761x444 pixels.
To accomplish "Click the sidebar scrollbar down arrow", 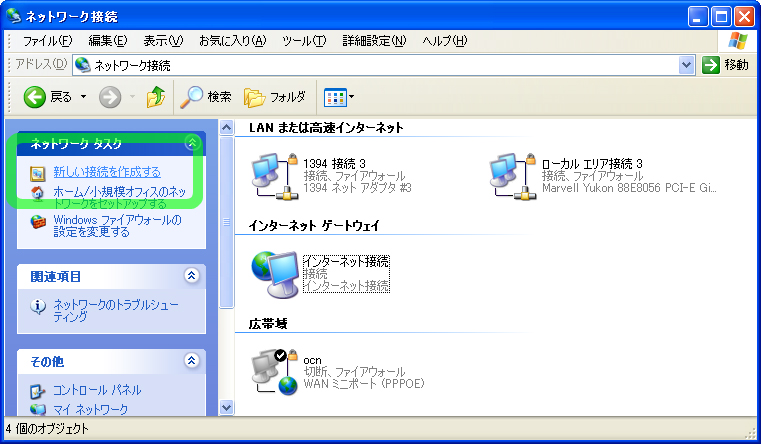I will [226, 408].
